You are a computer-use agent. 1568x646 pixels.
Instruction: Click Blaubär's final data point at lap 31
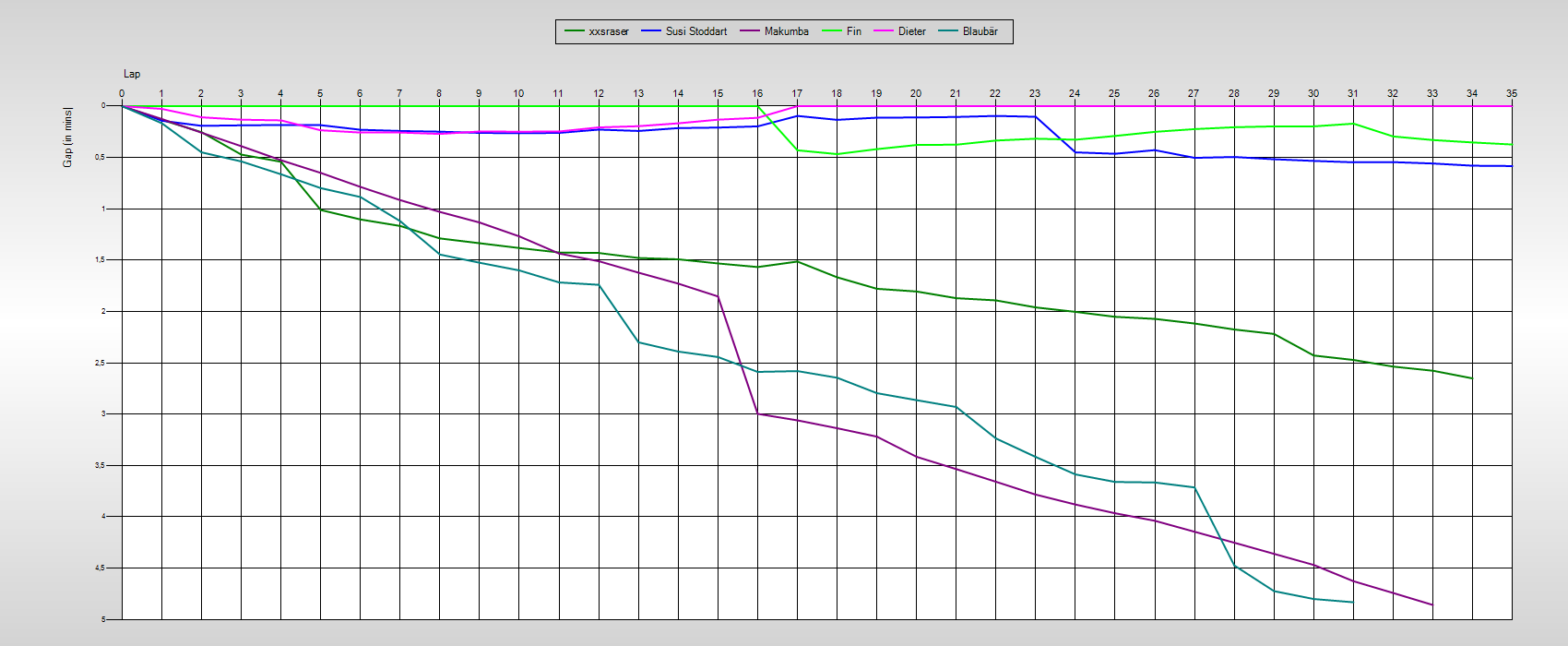[x=1353, y=602]
